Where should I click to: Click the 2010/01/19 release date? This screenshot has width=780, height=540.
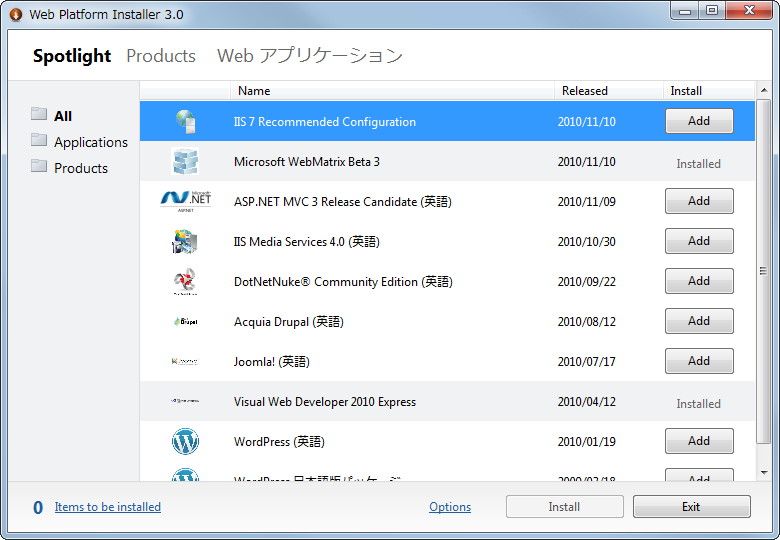click(586, 442)
